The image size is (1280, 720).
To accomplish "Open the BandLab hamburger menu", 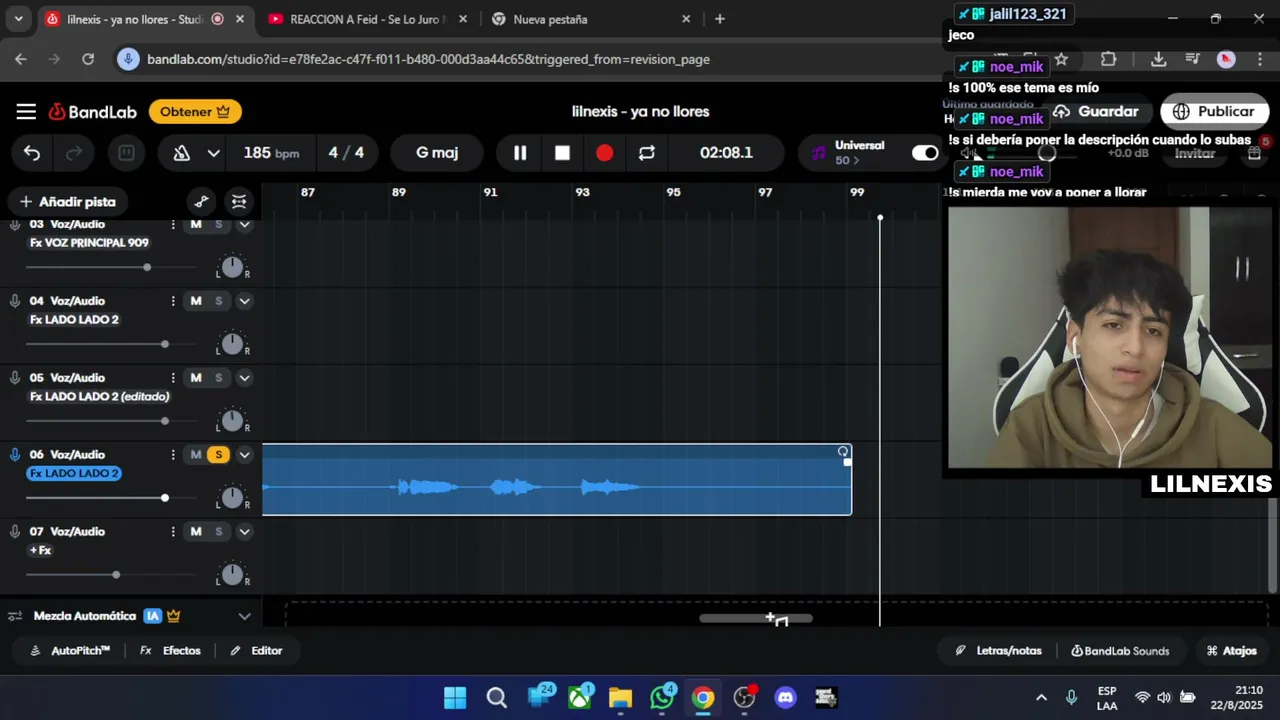I will coord(26,112).
